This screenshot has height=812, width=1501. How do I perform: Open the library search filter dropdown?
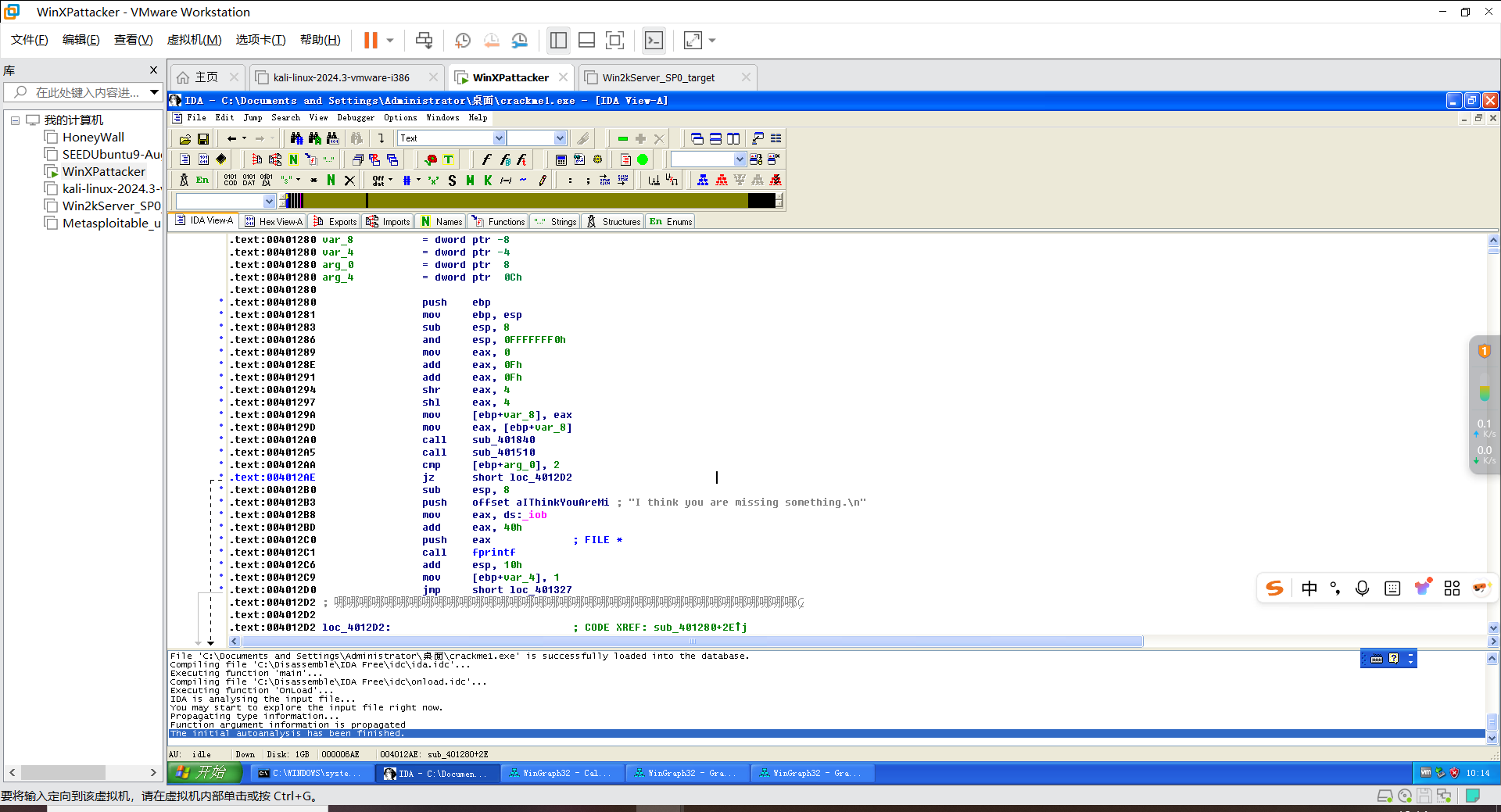click(x=154, y=92)
